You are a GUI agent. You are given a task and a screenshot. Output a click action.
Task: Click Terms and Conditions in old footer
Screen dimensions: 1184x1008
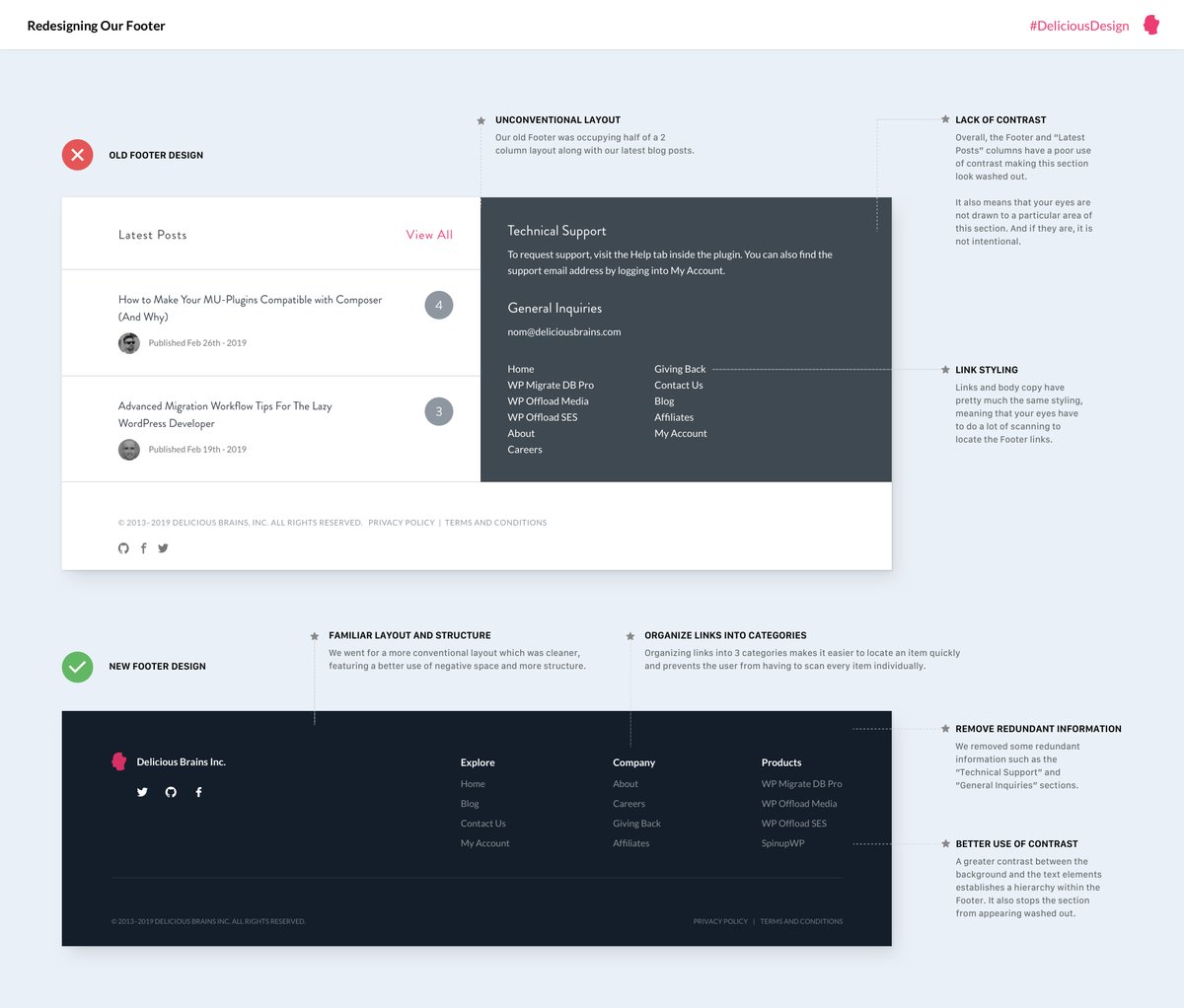click(495, 523)
